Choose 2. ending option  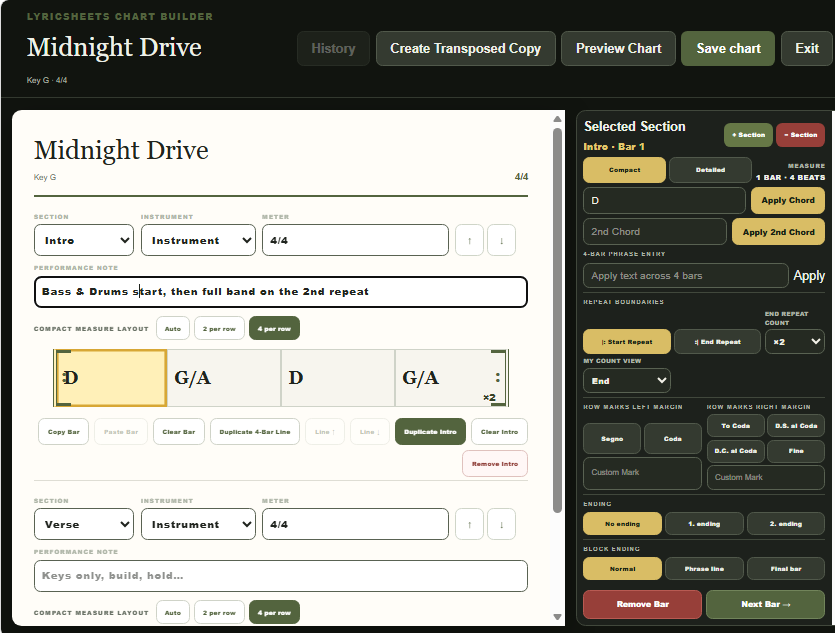pos(785,524)
